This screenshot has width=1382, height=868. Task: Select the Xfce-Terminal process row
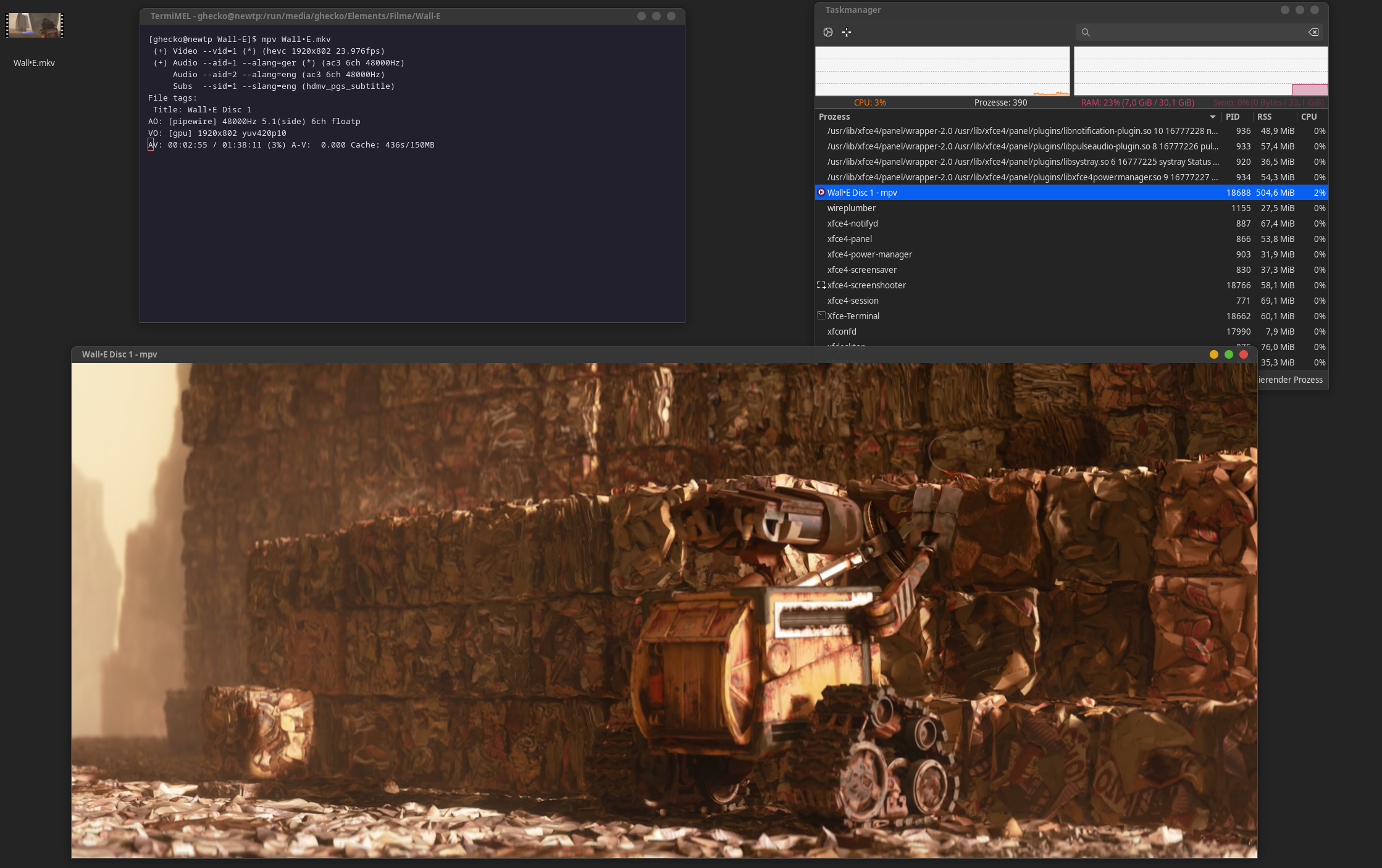pyautogui.click(x=1071, y=316)
